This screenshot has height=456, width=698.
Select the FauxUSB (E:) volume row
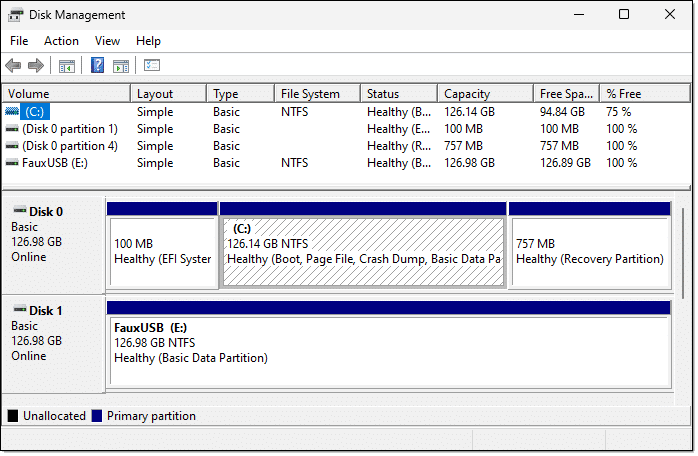tap(345, 163)
